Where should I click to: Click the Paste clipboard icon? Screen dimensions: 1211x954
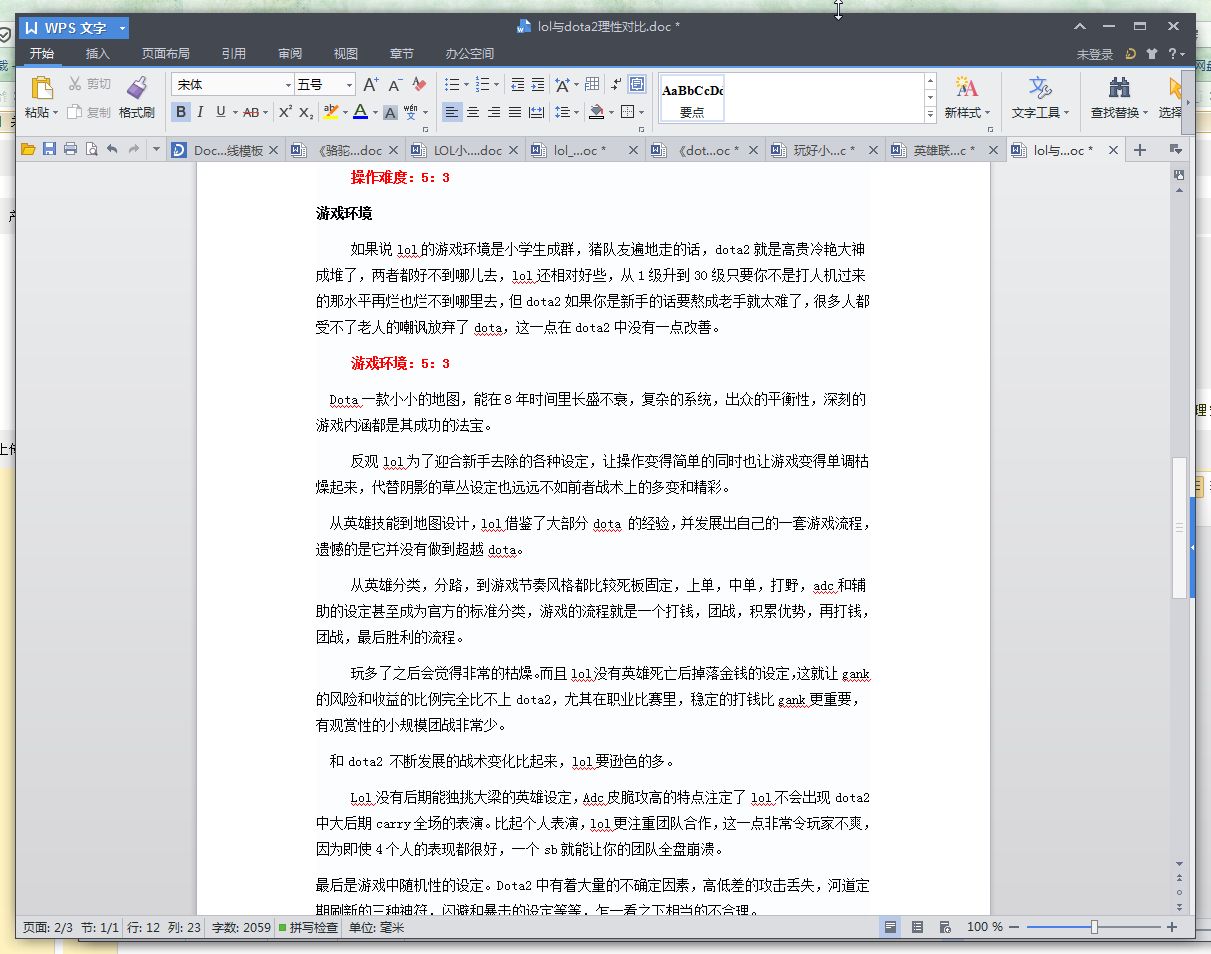click(41, 88)
